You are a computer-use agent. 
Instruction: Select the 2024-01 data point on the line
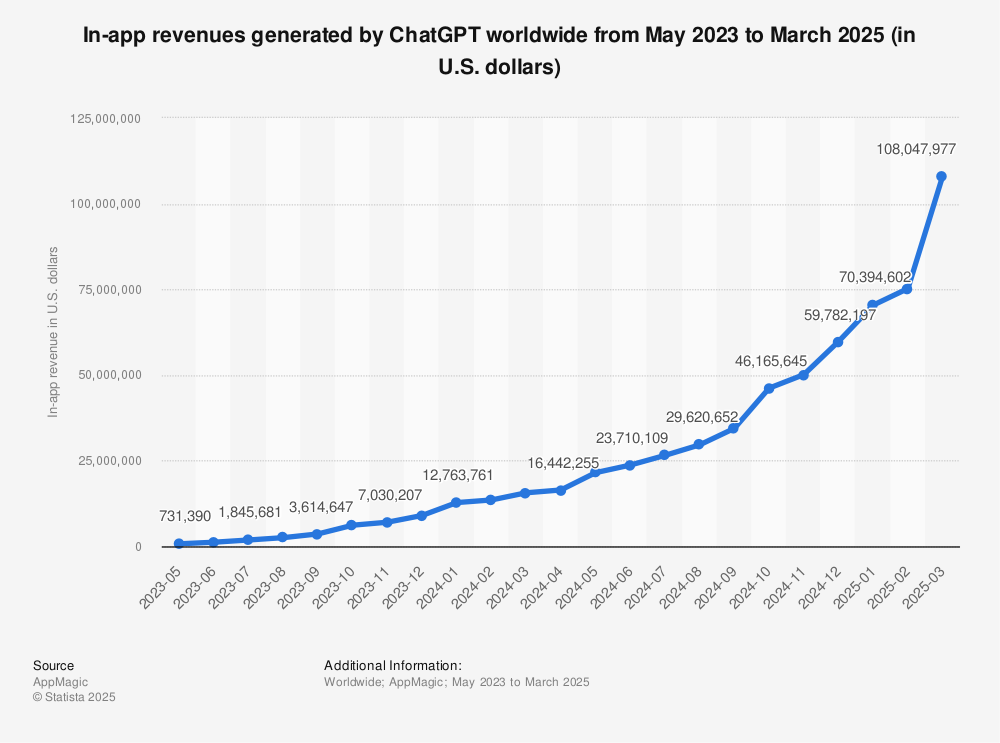point(456,502)
